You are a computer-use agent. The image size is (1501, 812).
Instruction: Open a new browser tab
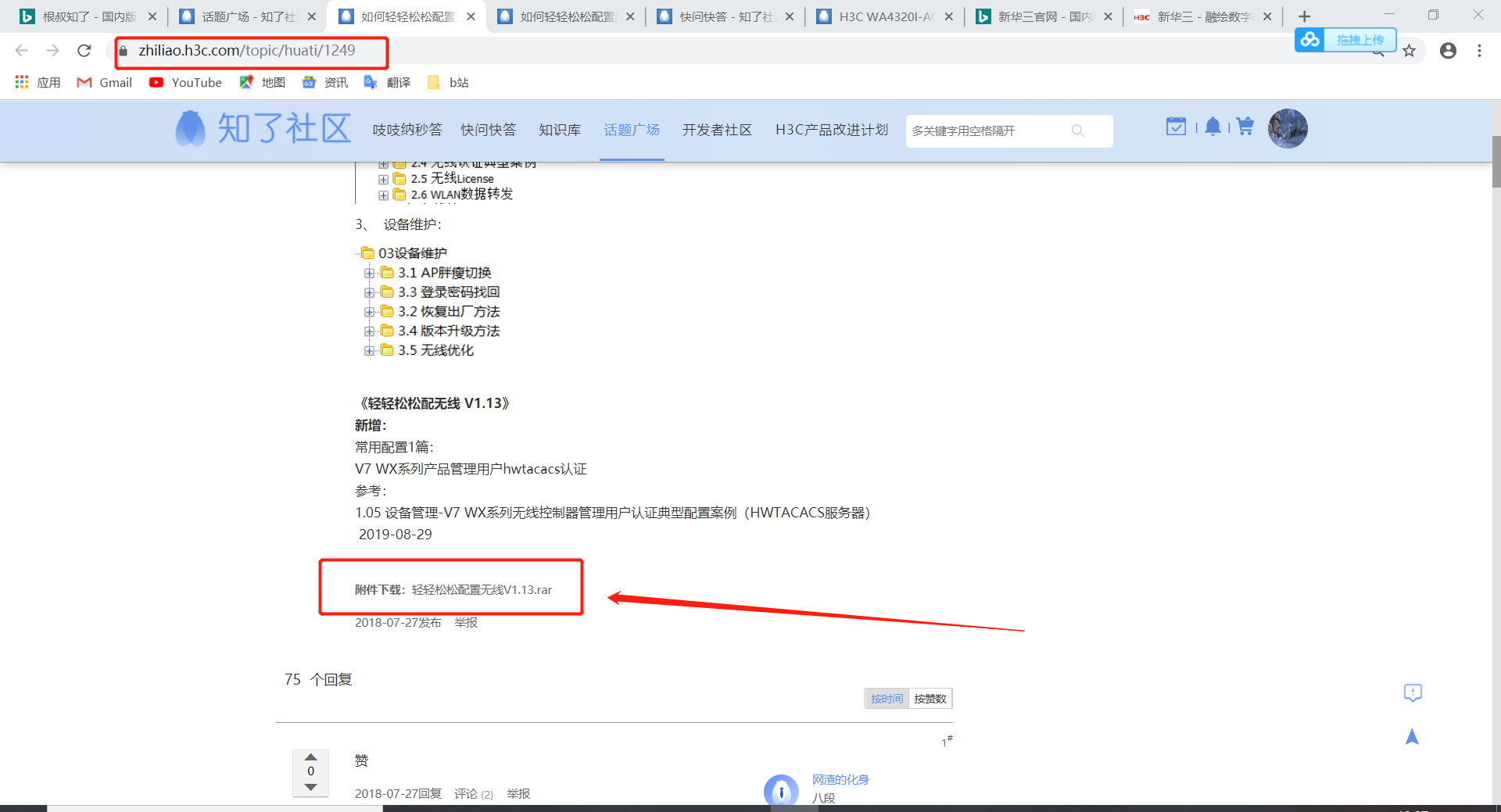(1304, 16)
